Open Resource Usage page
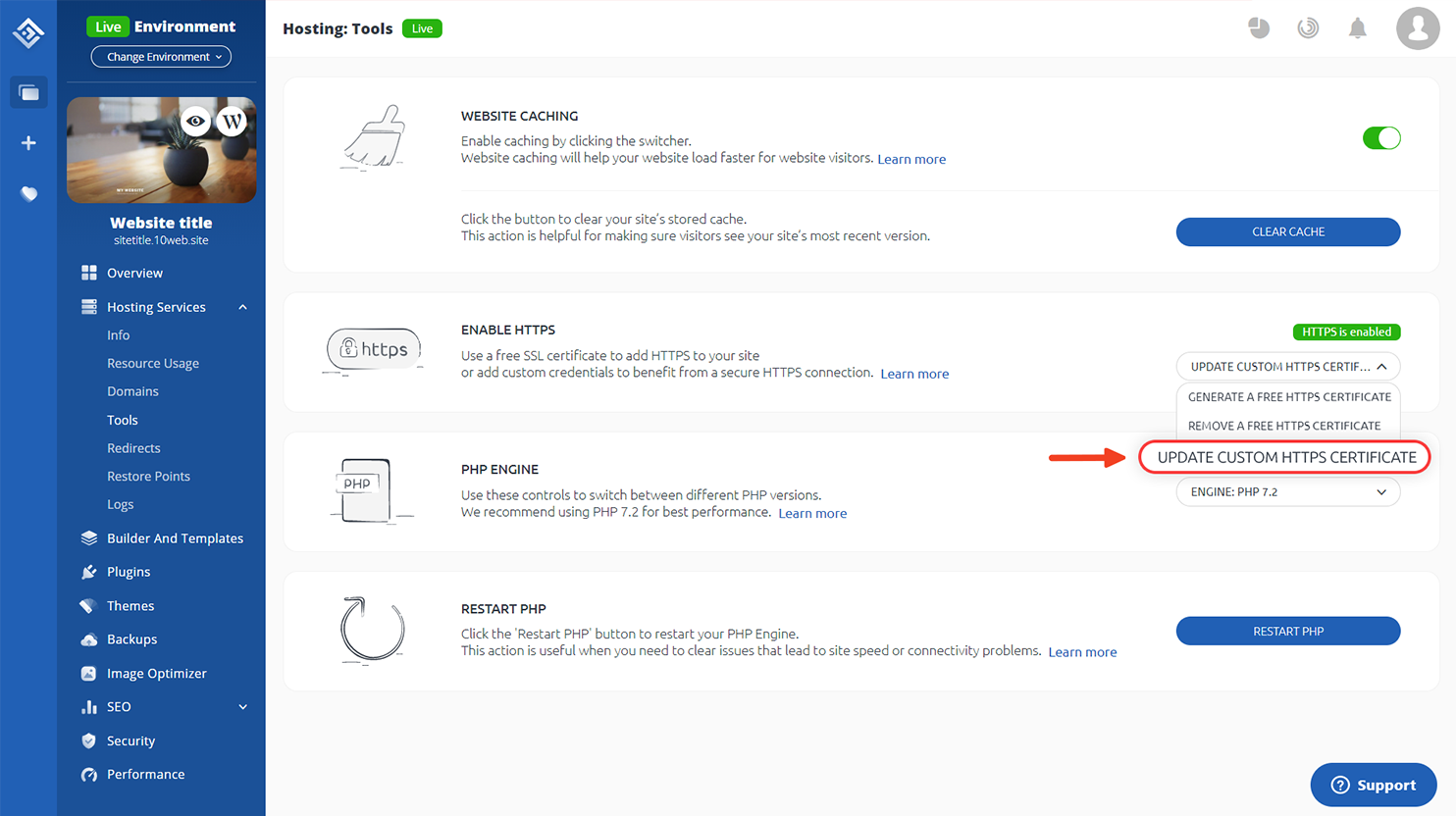 153,363
